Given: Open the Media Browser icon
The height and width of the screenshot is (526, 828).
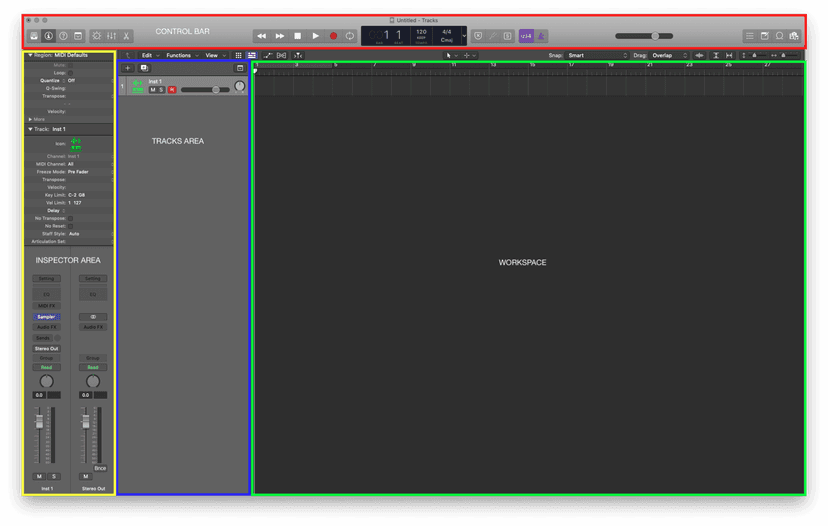Looking at the screenshot, I should [x=794, y=36].
